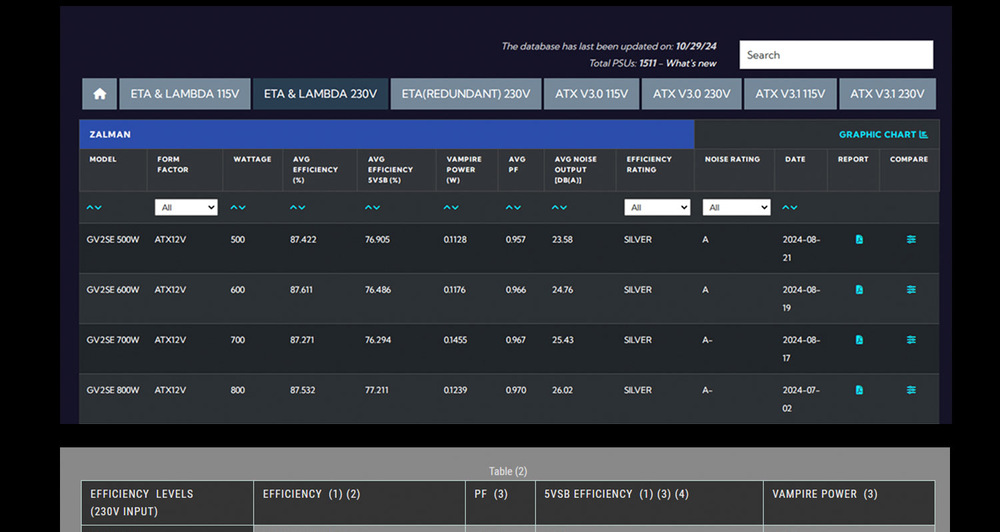
Task: Sort by Avg PF column arrows
Action: (513, 207)
